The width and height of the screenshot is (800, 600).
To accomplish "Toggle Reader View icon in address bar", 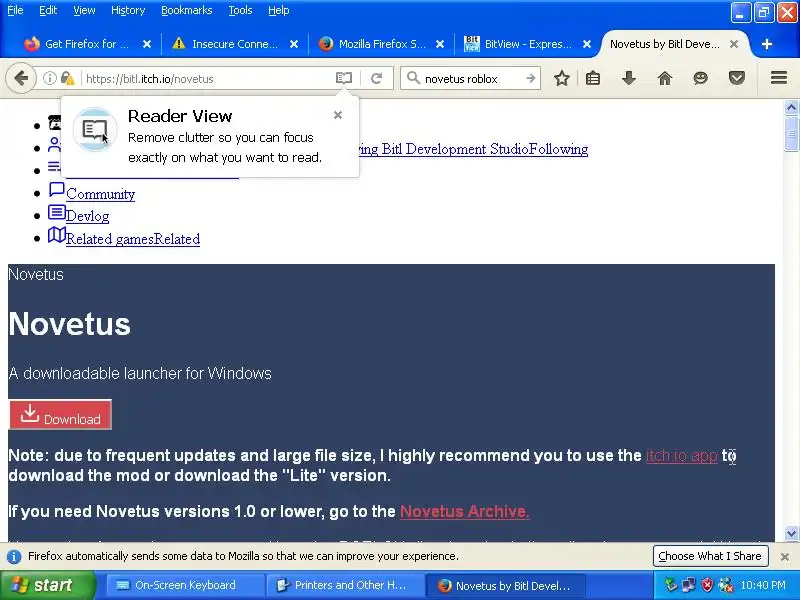I will click(344, 78).
